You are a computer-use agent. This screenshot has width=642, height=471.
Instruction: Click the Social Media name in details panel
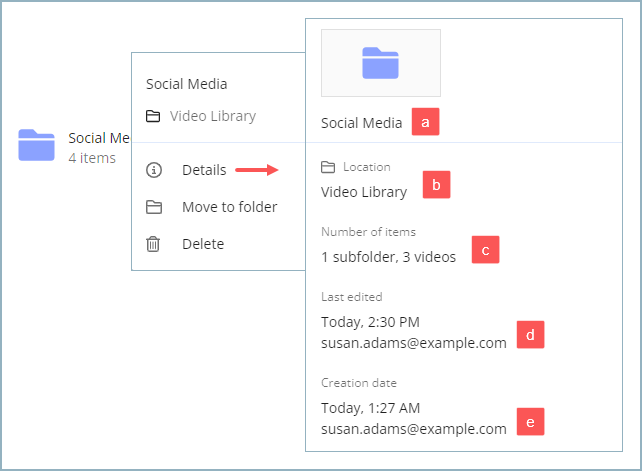click(x=362, y=123)
